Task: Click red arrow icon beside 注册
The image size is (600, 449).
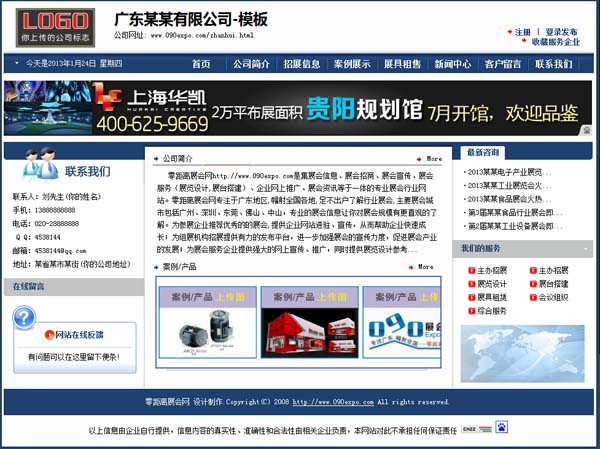Action: tap(510, 32)
